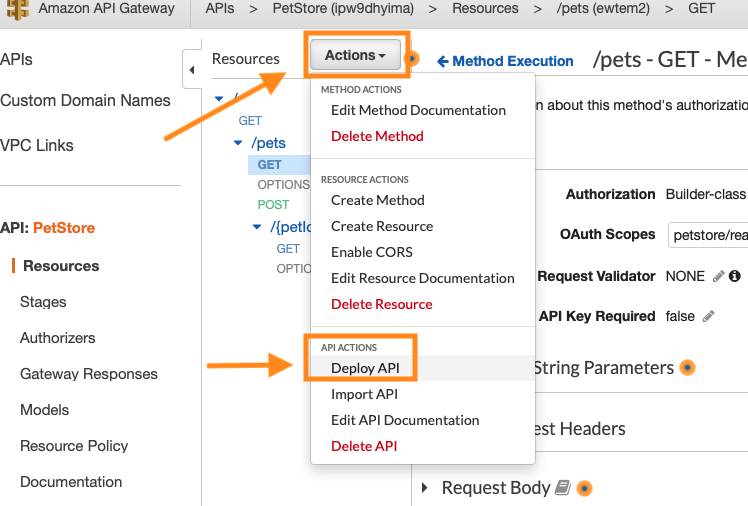Select GET method under /pets
The height and width of the screenshot is (506, 748).
(x=270, y=165)
